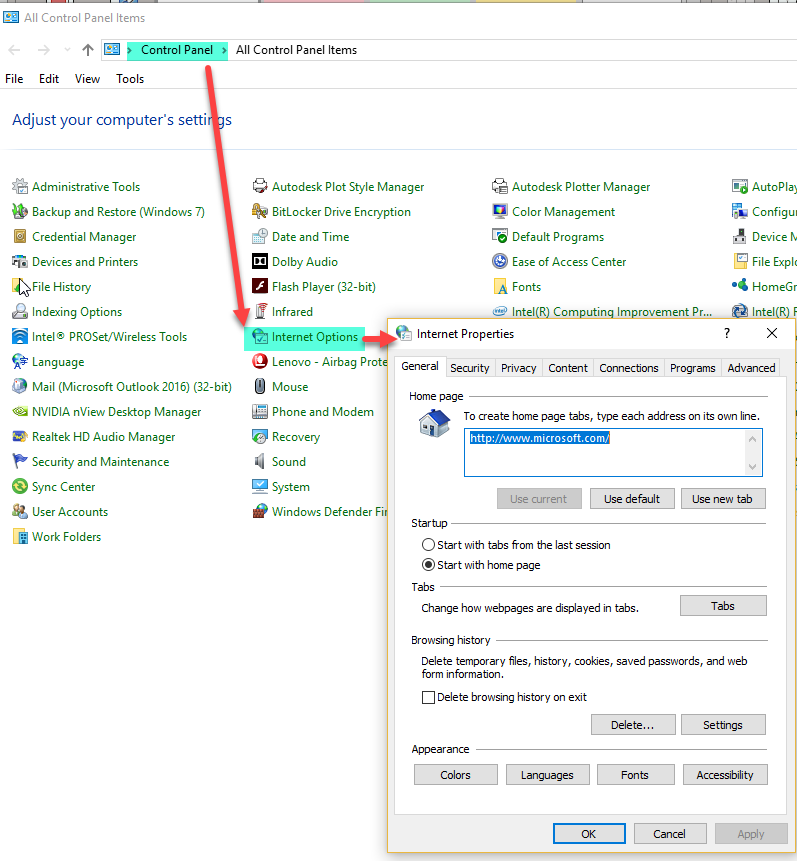Open the Credential Manager icon

coord(20,237)
